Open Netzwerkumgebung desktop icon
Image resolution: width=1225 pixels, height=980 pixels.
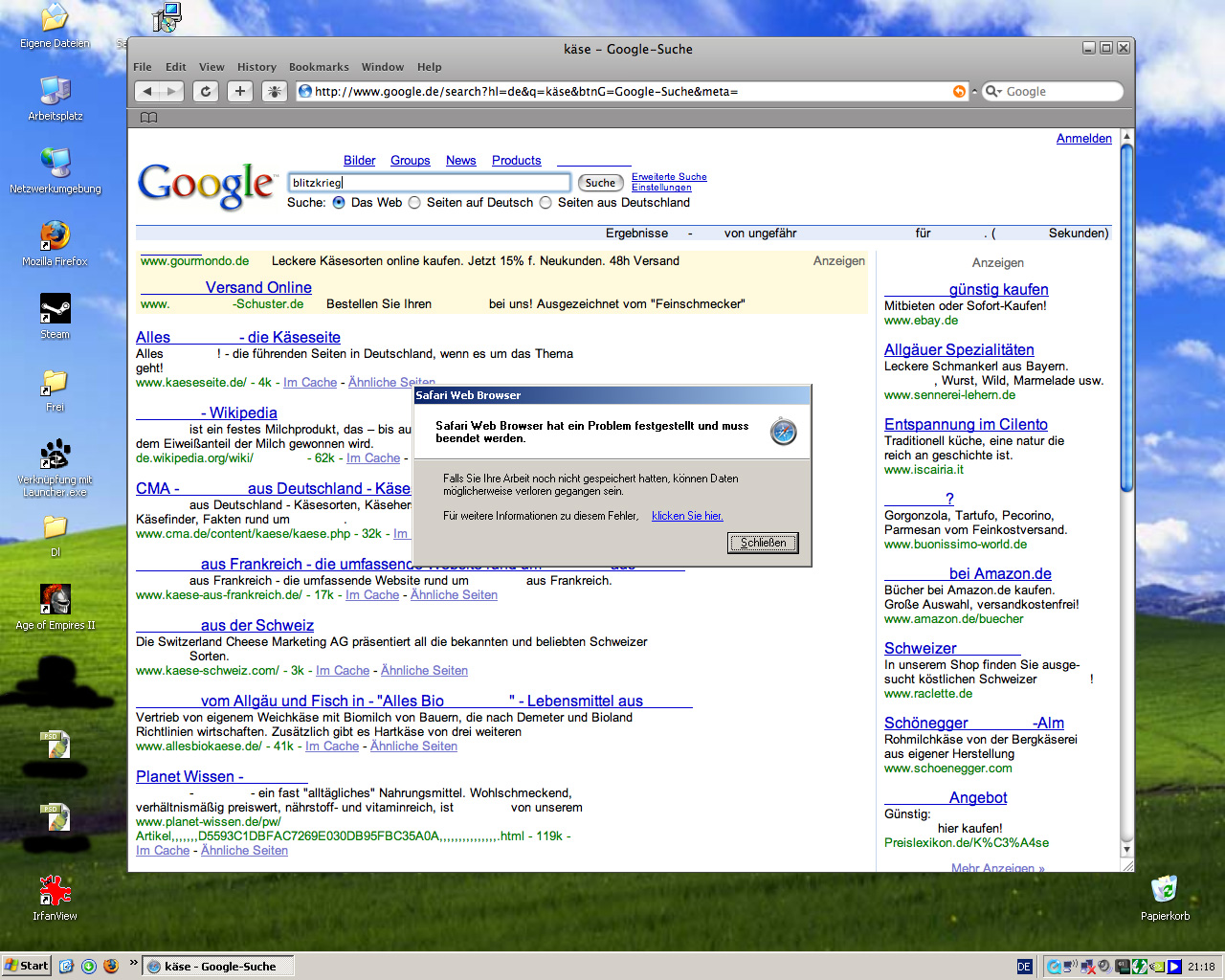[55, 171]
